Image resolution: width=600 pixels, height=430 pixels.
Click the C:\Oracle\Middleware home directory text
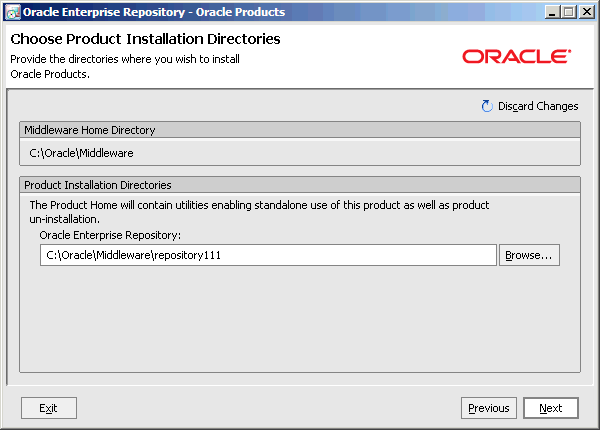[x=82, y=153]
